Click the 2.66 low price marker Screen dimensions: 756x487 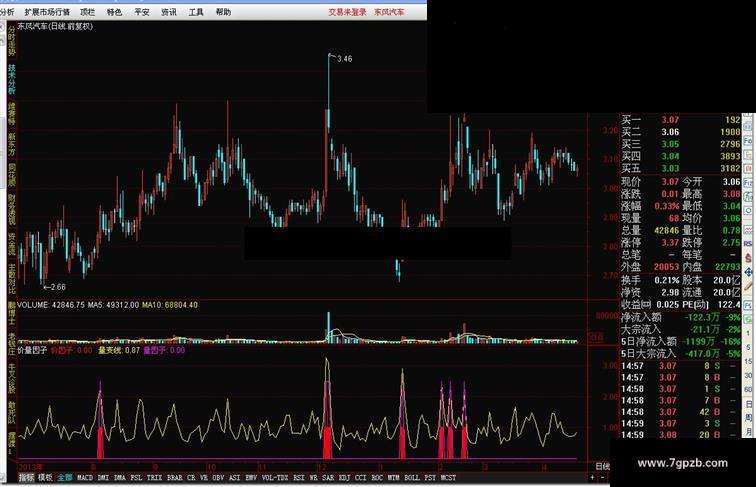pos(58,287)
